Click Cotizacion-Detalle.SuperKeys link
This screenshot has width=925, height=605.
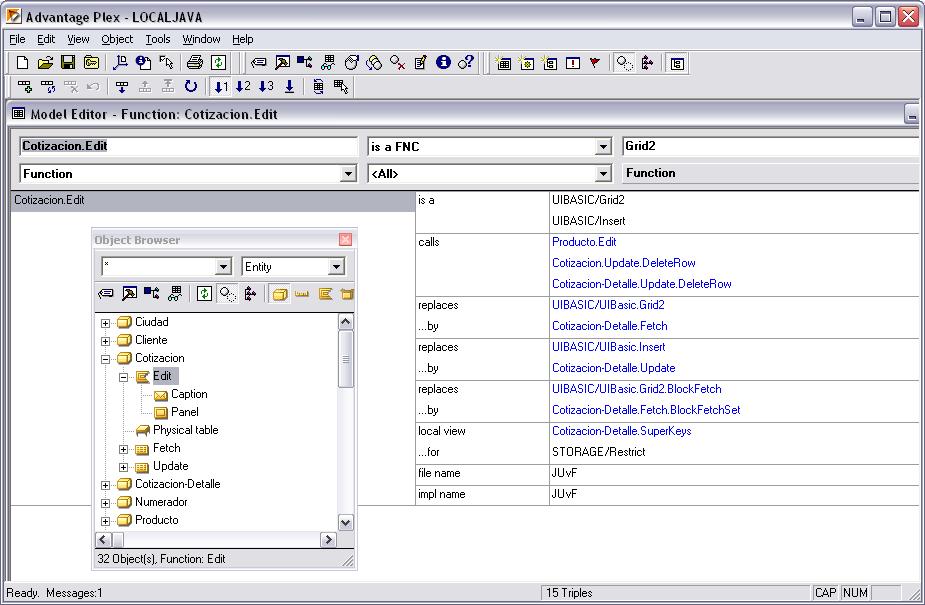pyautogui.click(x=621, y=431)
